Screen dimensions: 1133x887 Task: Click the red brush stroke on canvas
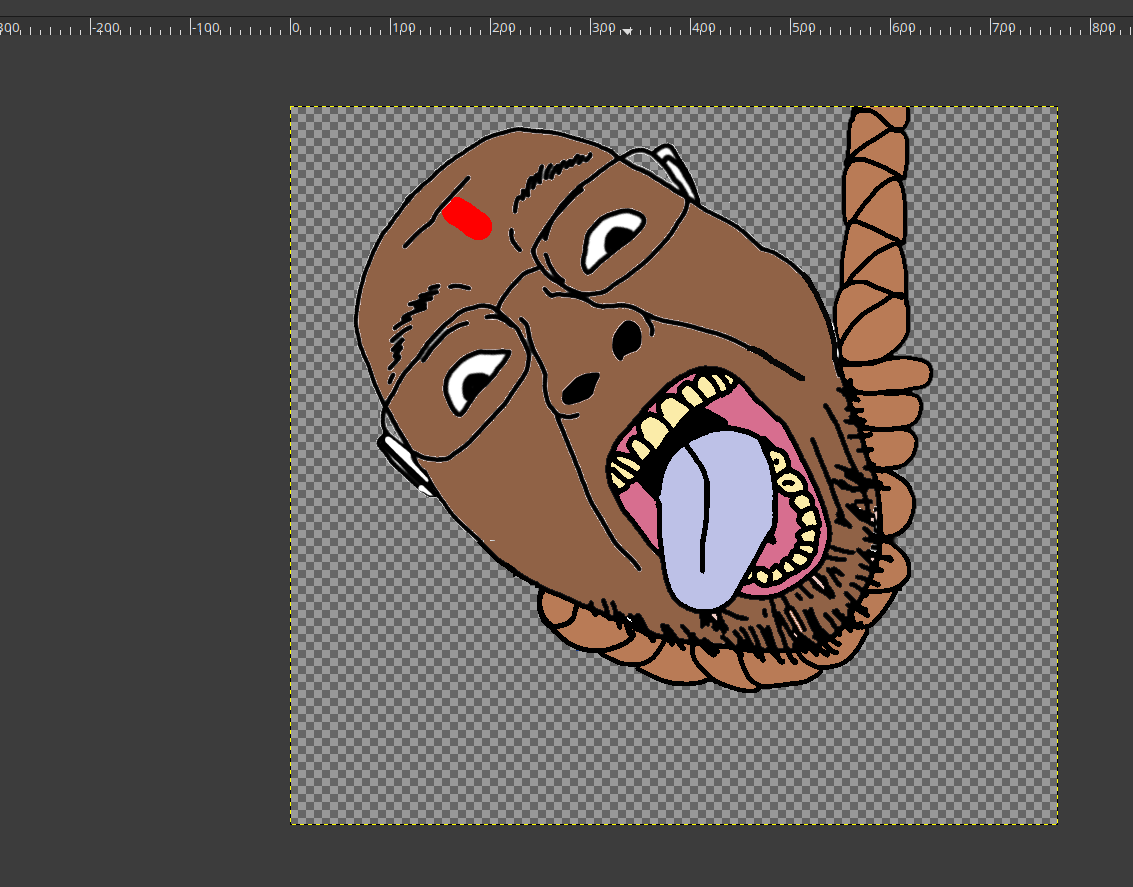pos(468,218)
